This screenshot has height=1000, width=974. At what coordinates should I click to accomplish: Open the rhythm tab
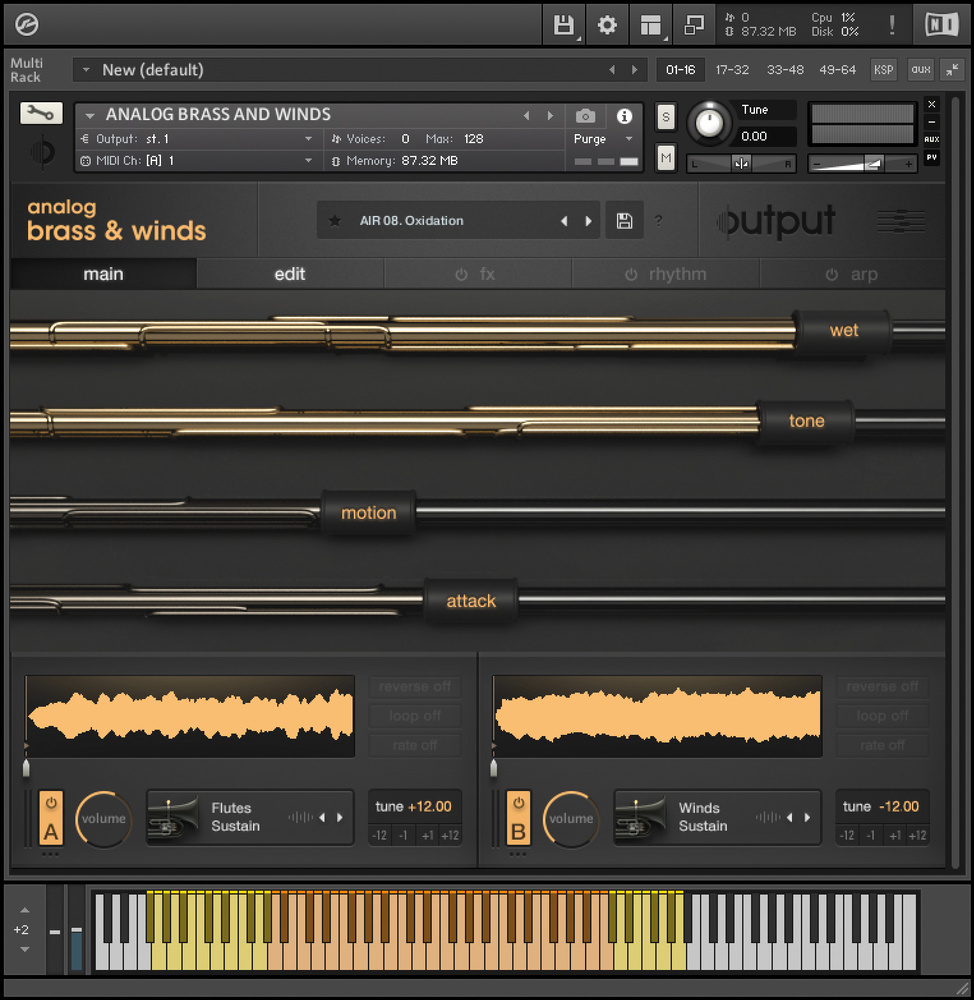coord(666,274)
